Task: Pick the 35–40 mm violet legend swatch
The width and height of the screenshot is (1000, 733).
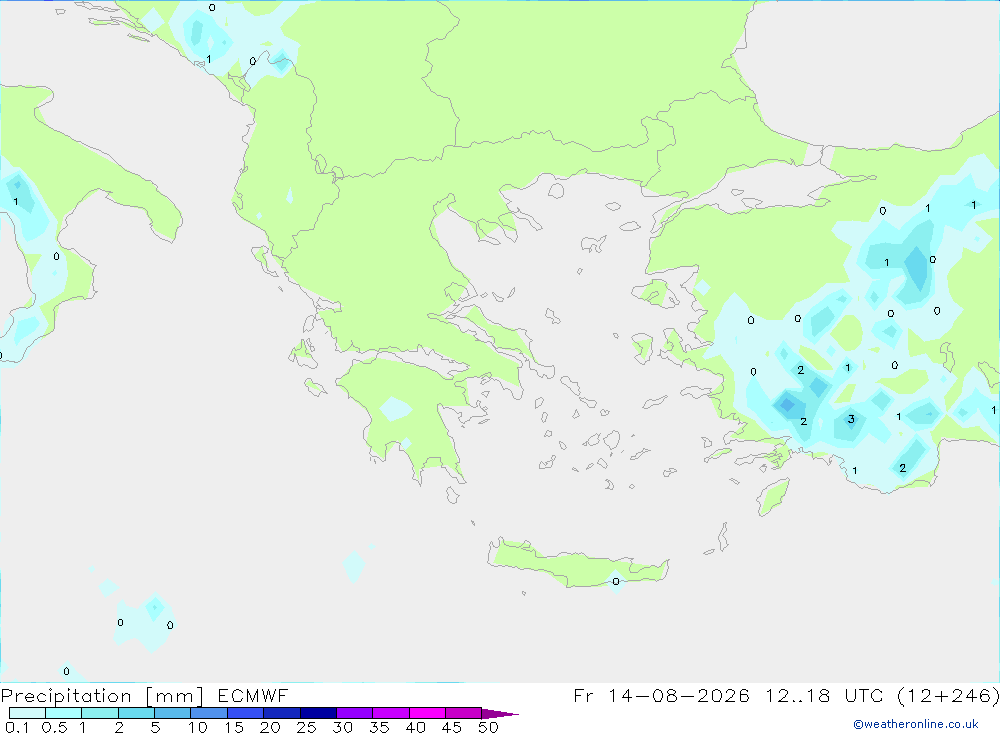Action: 390,713
